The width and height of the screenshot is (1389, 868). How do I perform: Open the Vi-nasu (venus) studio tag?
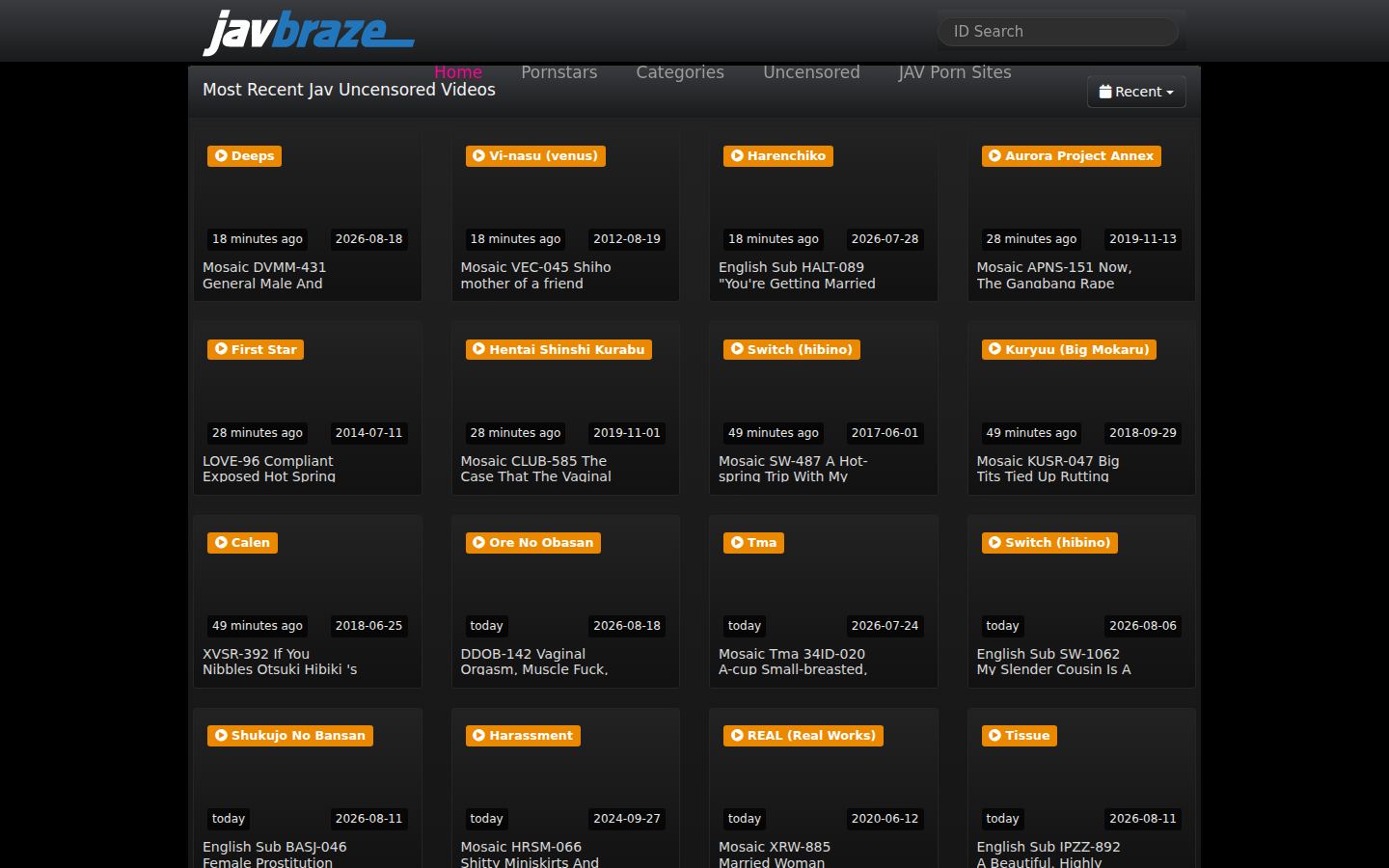pos(535,156)
